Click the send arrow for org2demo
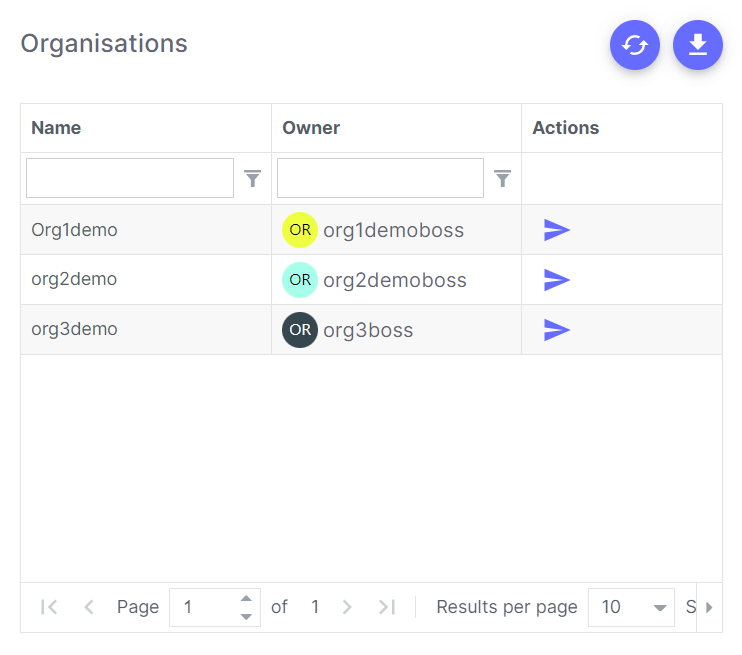Viewport: 742px width, 655px height. coord(557,280)
